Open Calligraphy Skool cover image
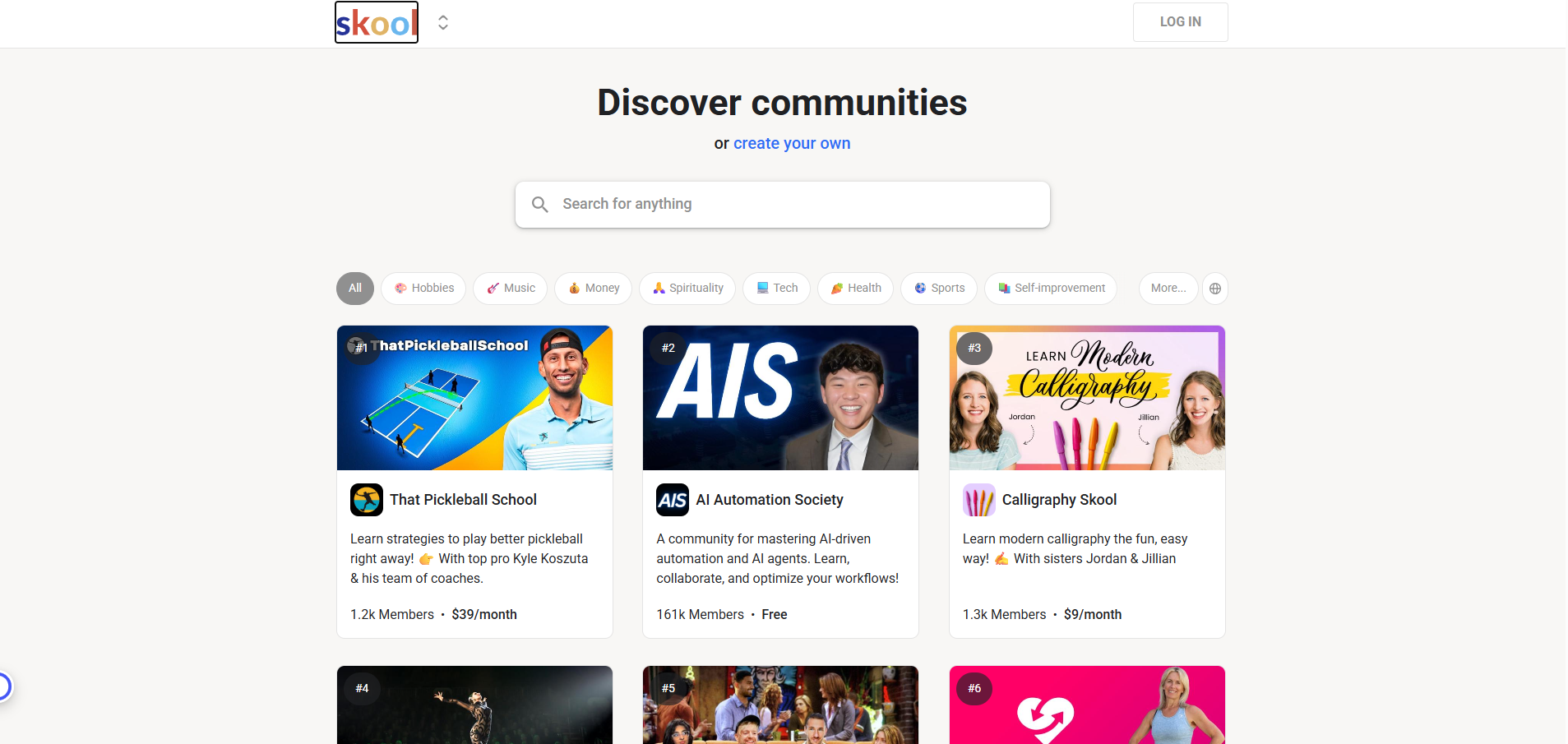The width and height of the screenshot is (1568, 744). click(1087, 398)
